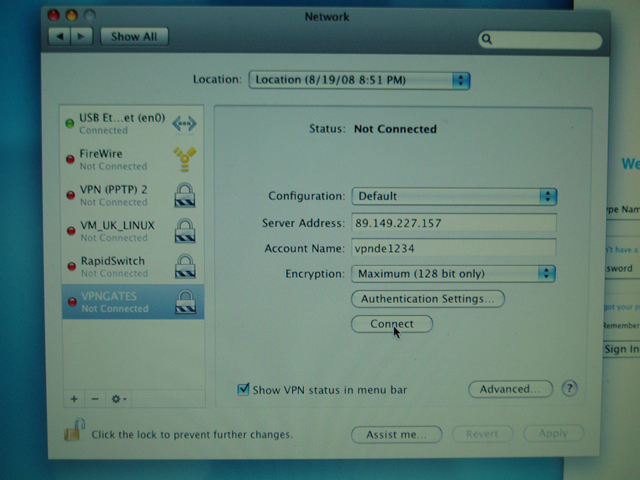Image resolution: width=640 pixels, height=480 pixels.
Task: Click the yellow FireWire icon
Action: (x=185, y=159)
